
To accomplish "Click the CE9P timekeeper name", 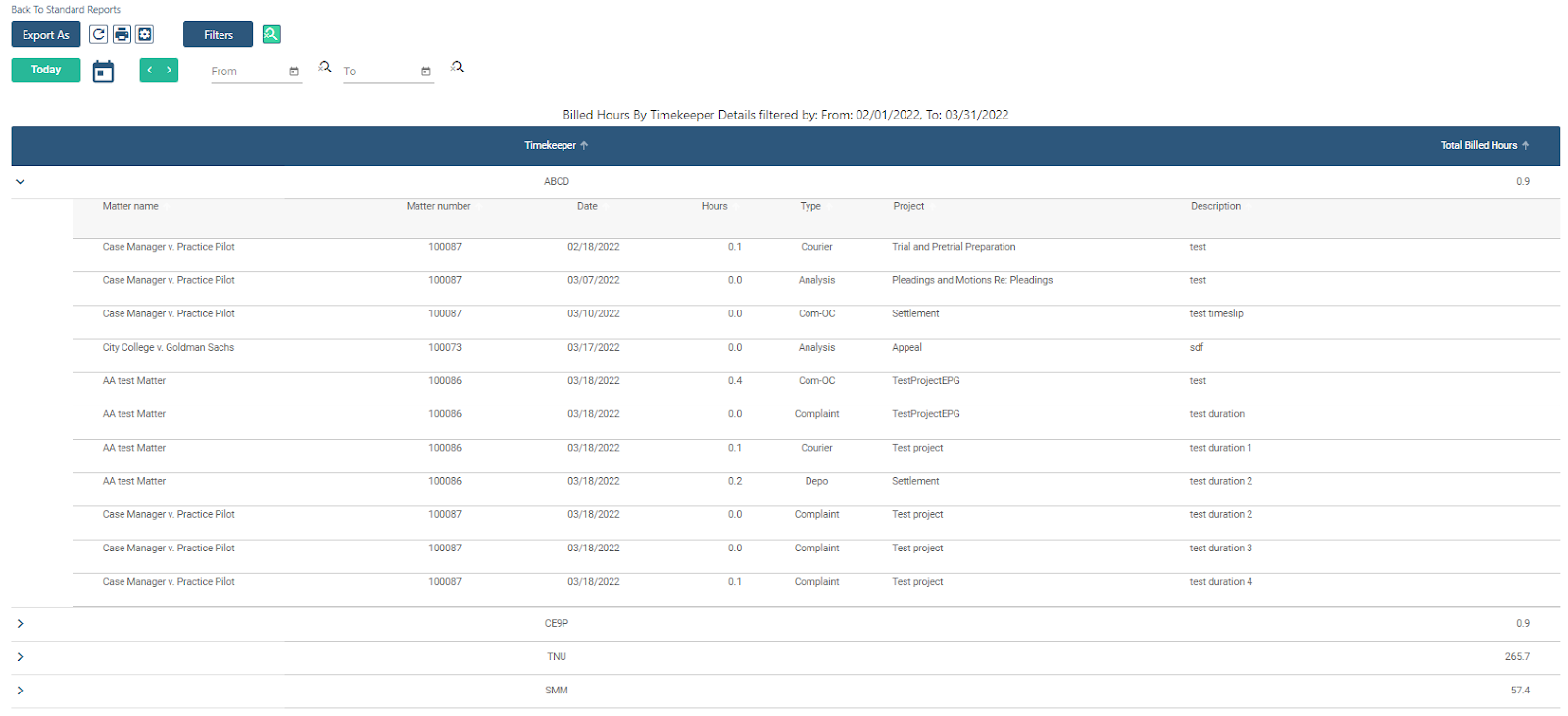I will point(557,623).
